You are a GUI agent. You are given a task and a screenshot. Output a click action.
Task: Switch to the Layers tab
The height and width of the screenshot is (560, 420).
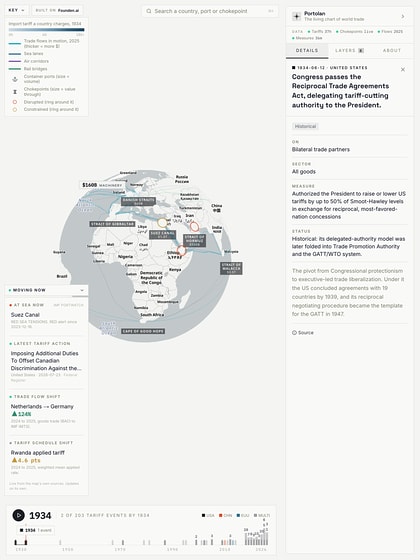349,51
